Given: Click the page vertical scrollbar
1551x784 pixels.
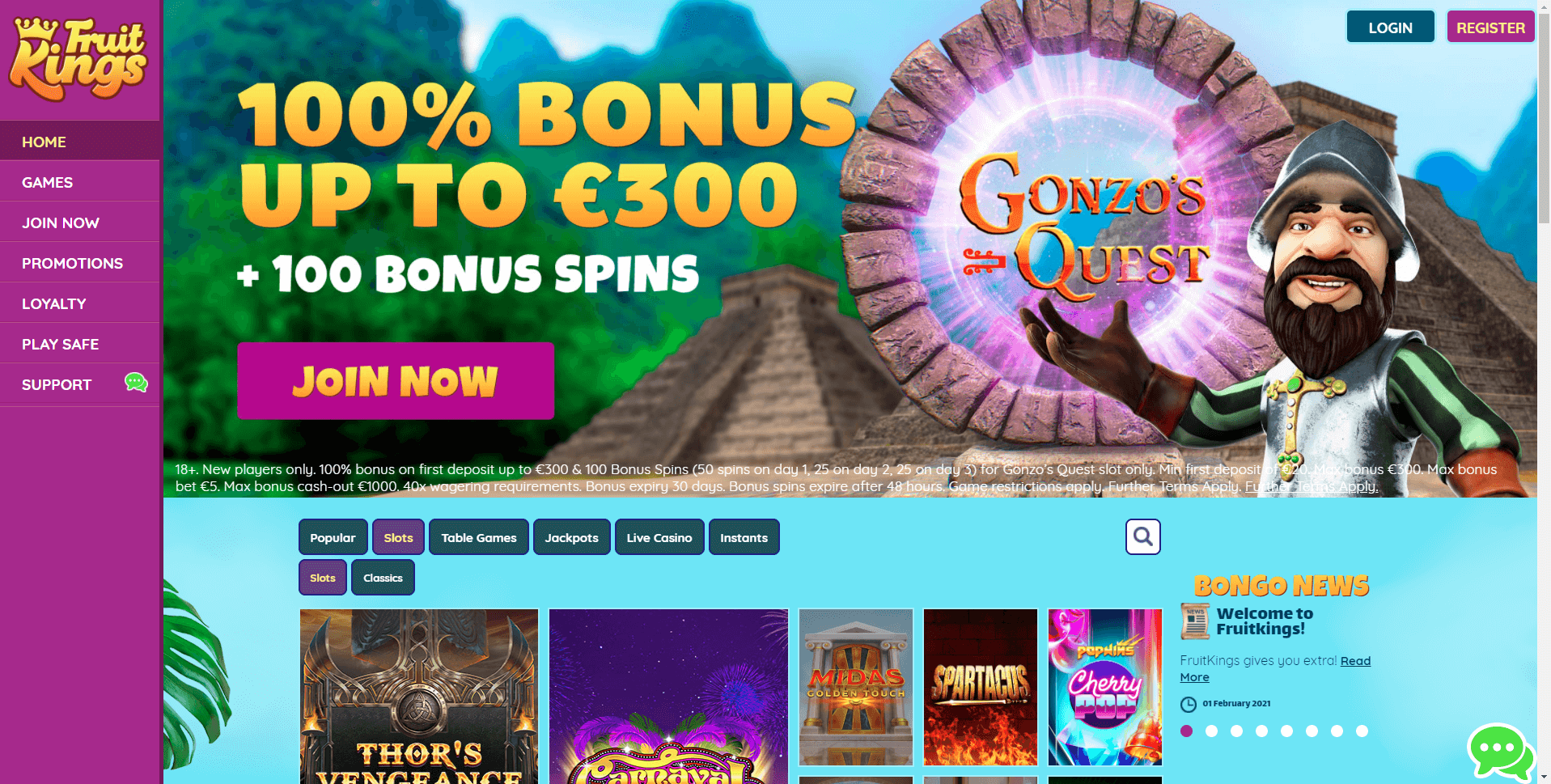Looking at the screenshot, I should tap(1544, 113).
